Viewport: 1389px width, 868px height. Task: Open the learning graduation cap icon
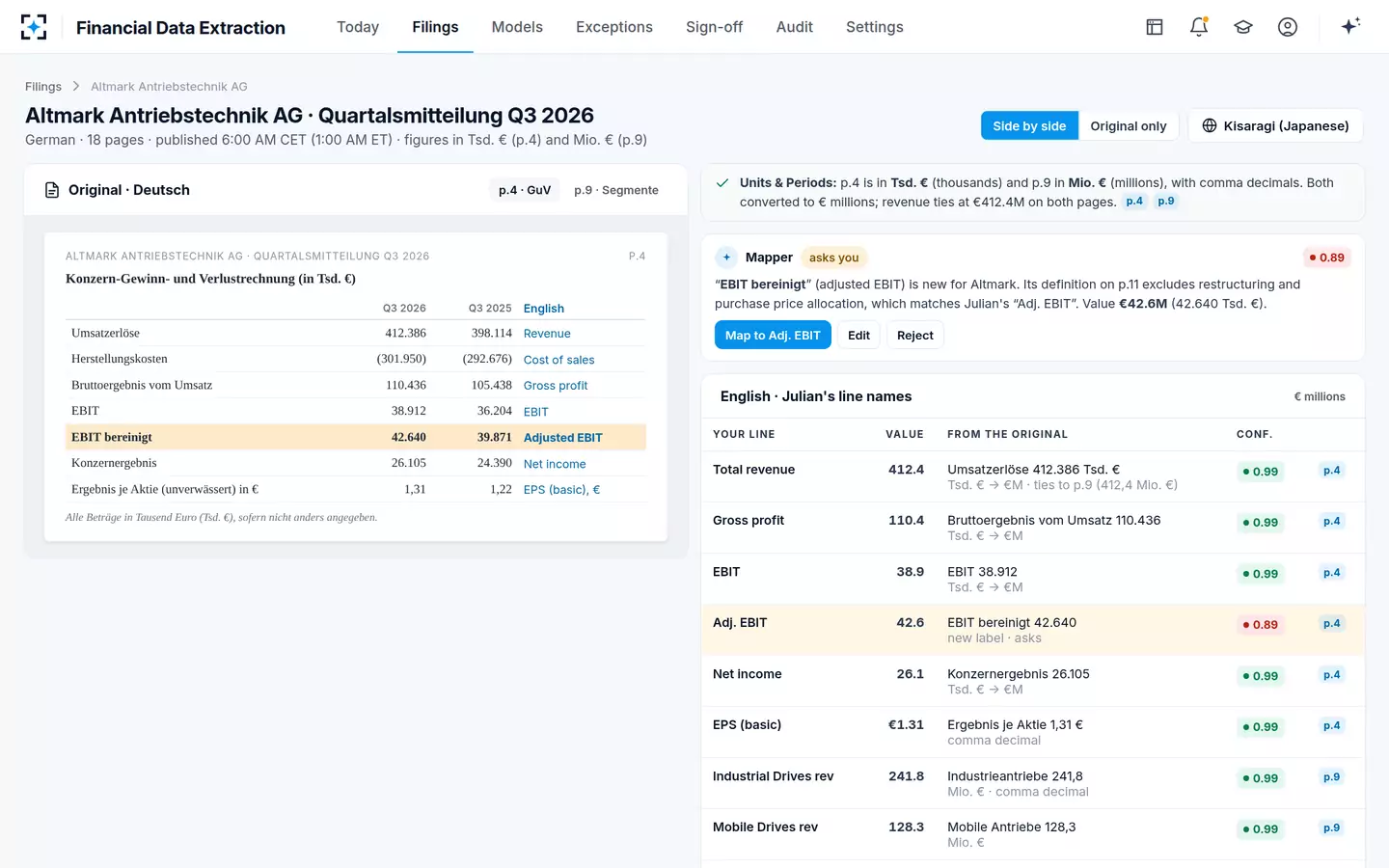coord(1243,27)
